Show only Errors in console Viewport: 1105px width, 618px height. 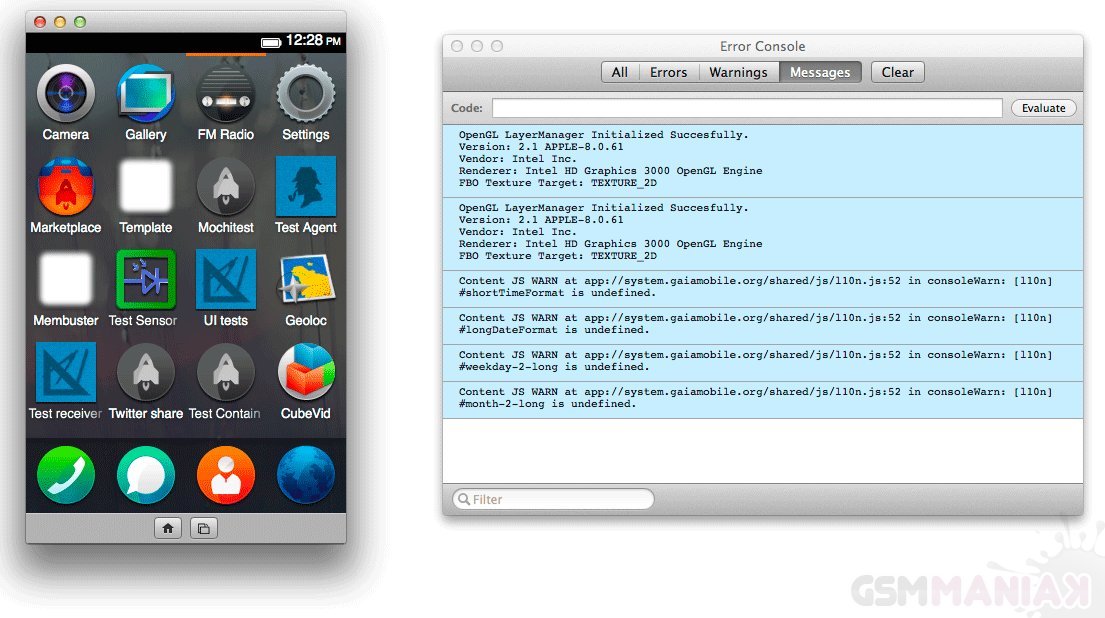(x=668, y=72)
